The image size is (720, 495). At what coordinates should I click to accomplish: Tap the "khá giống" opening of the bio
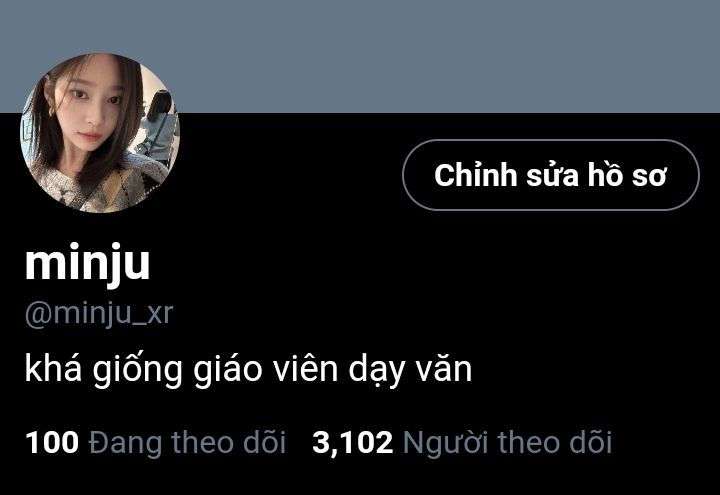click(x=104, y=370)
